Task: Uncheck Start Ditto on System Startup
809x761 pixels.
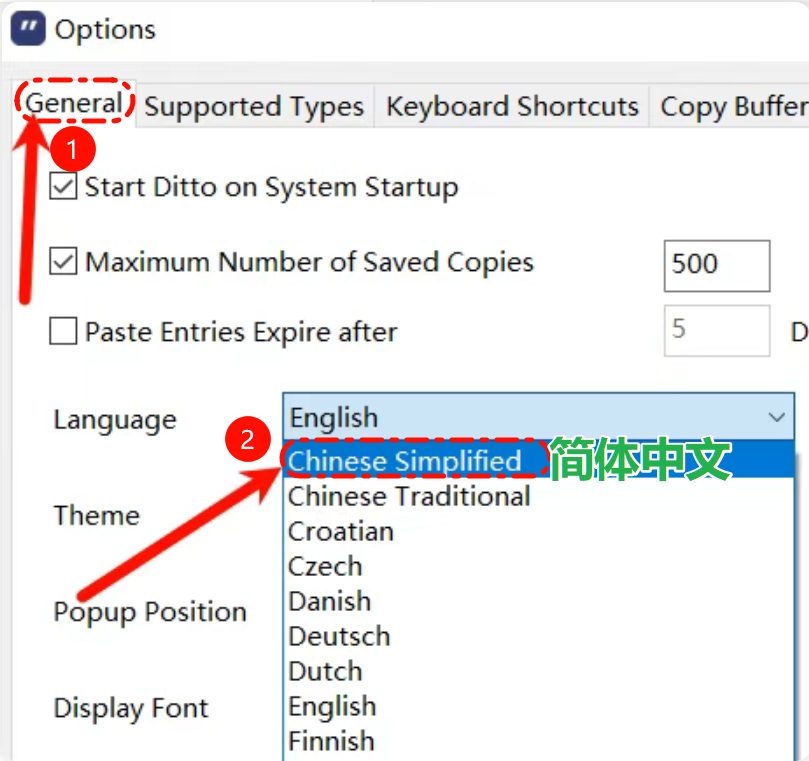Action: (63, 187)
